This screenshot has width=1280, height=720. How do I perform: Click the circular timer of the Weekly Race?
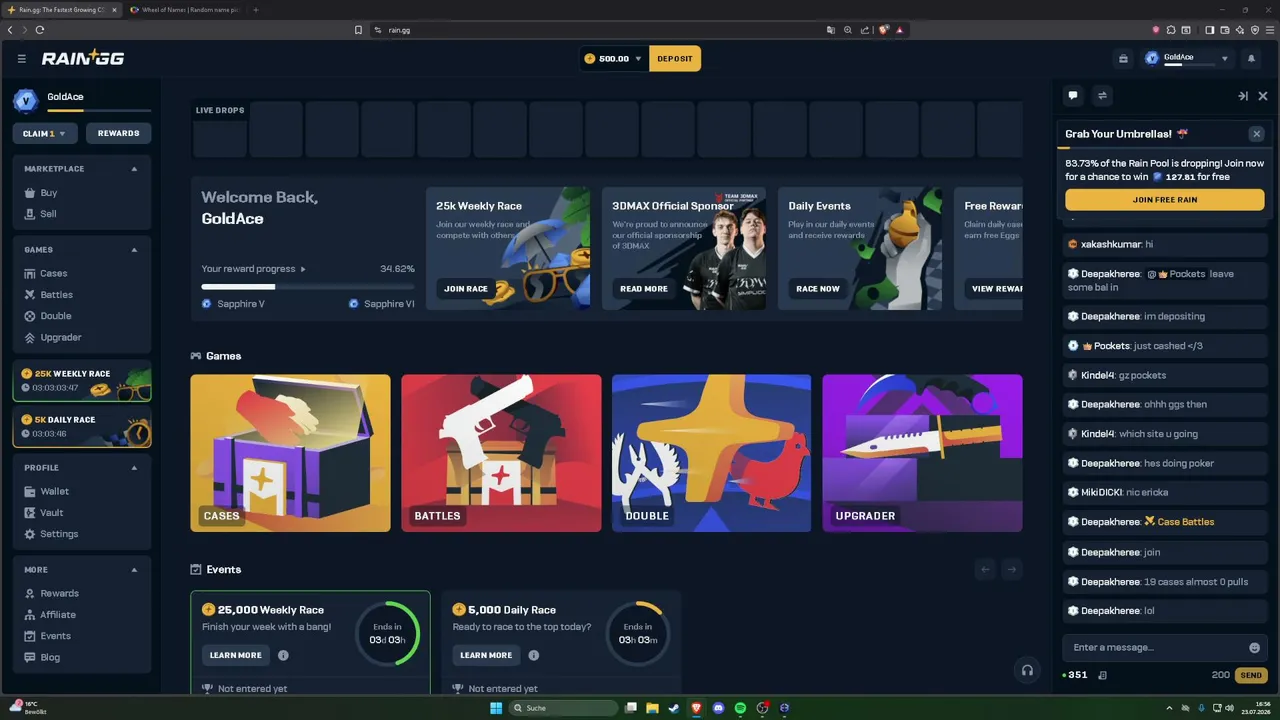pyautogui.click(x=387, y=633)
